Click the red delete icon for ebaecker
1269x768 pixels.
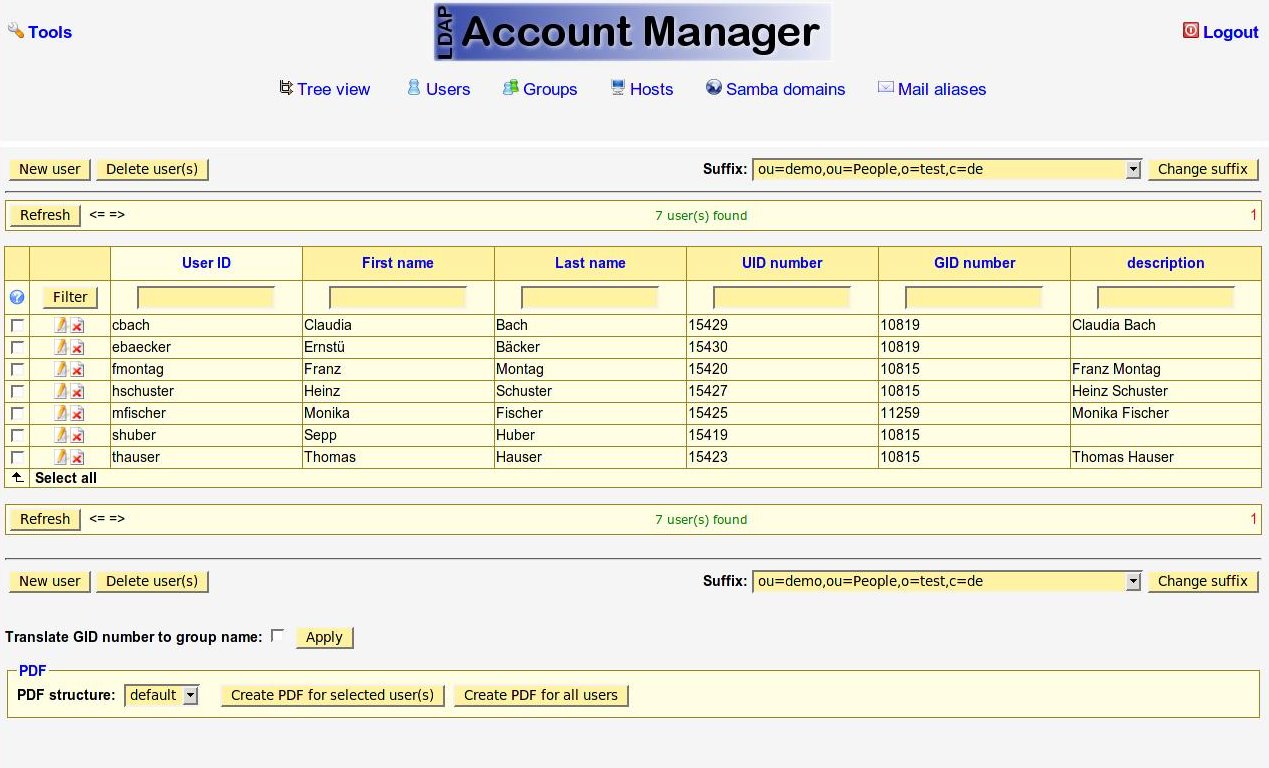pos(77,348)
